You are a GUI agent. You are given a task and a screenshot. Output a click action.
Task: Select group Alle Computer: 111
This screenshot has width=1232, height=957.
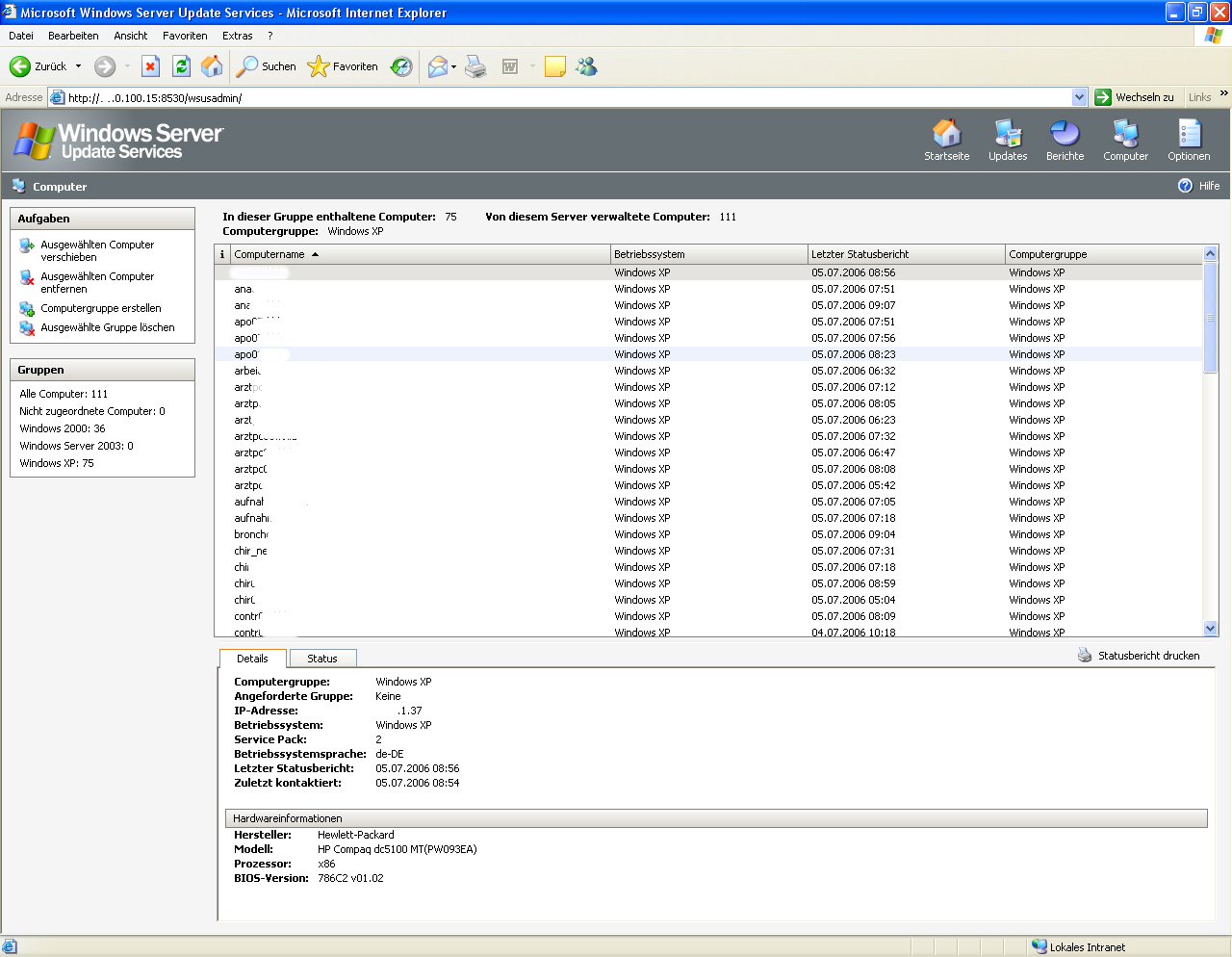pos(64,394)
